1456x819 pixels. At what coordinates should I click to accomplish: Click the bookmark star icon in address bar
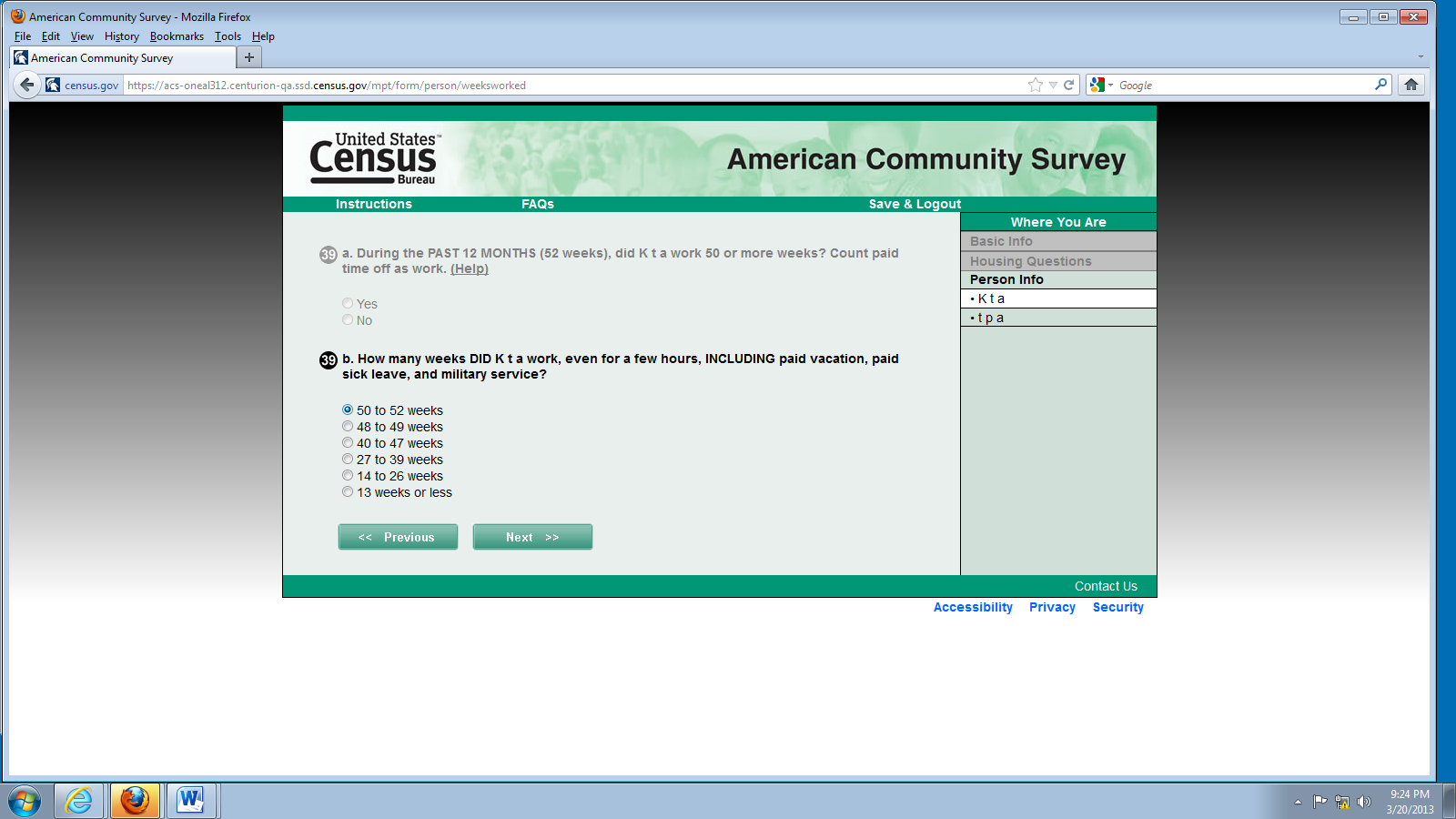click(x=1036, y=85)
